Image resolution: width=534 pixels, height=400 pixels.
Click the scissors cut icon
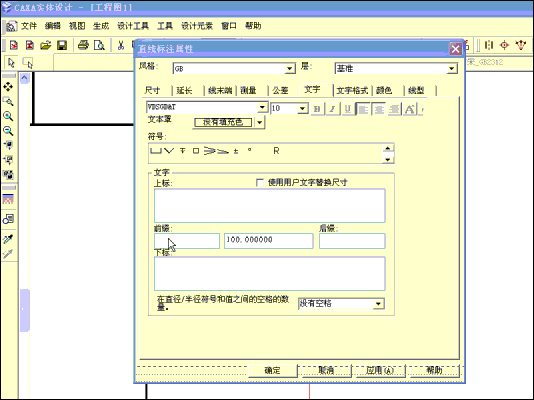click(121, 45)
